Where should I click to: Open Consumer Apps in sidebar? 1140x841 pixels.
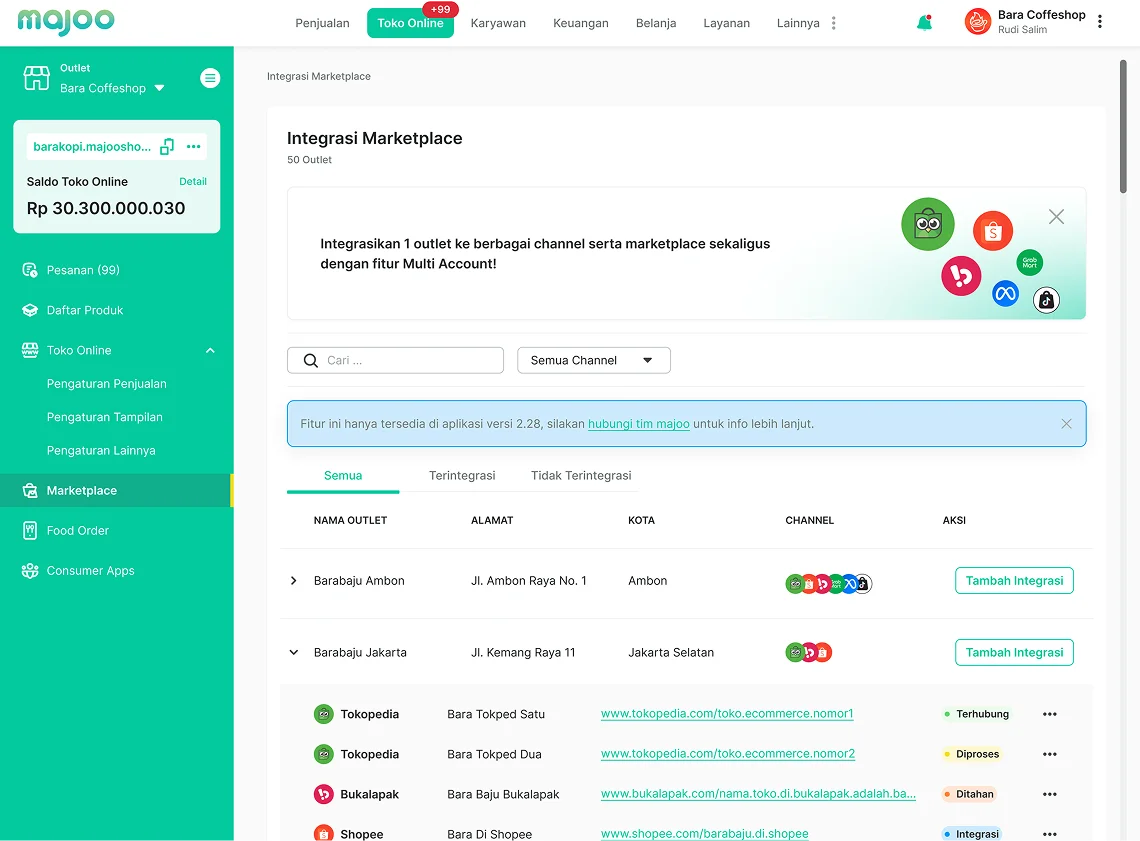click(90, 571)
